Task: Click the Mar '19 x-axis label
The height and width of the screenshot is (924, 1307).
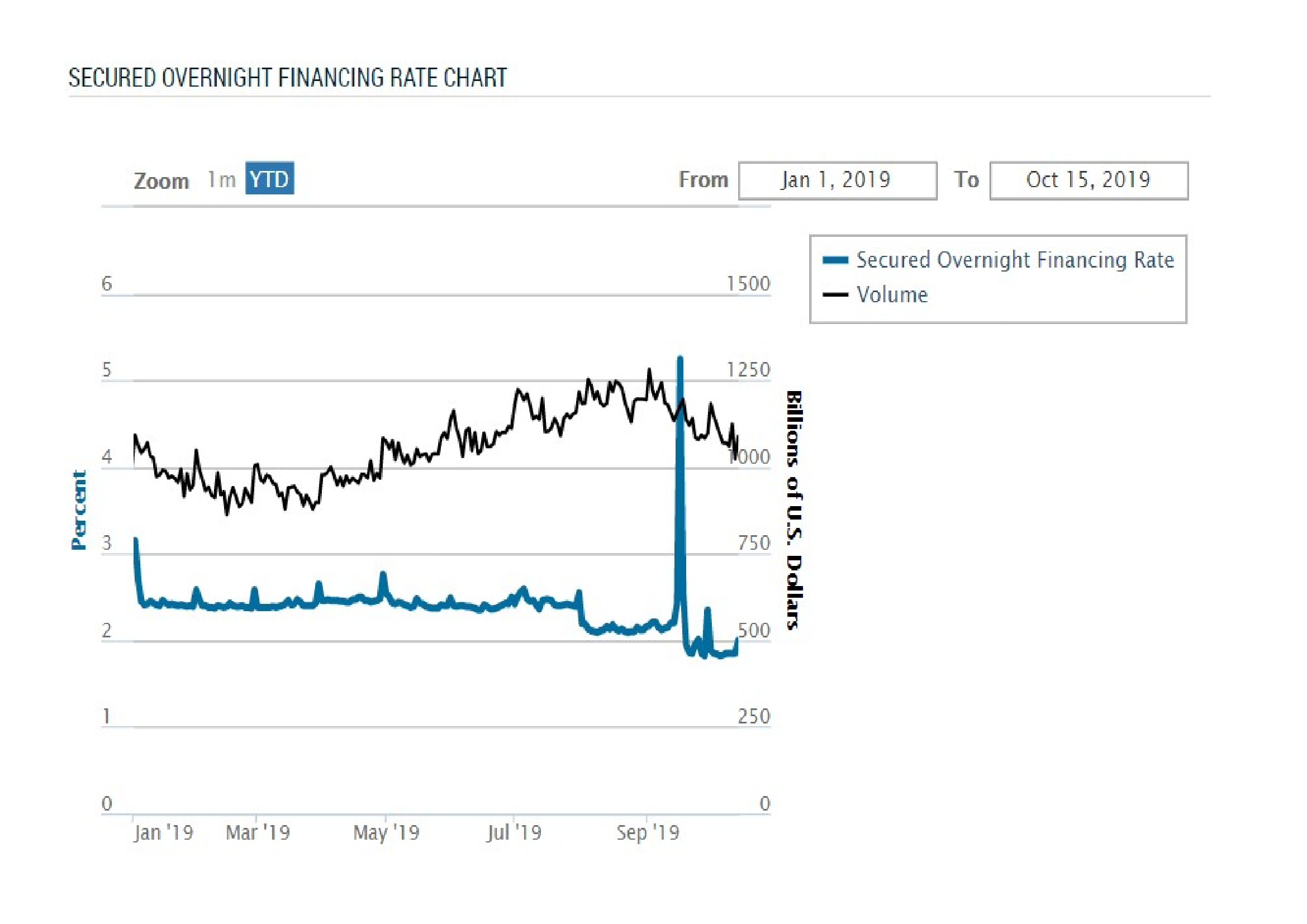Action: coord(258,833)
